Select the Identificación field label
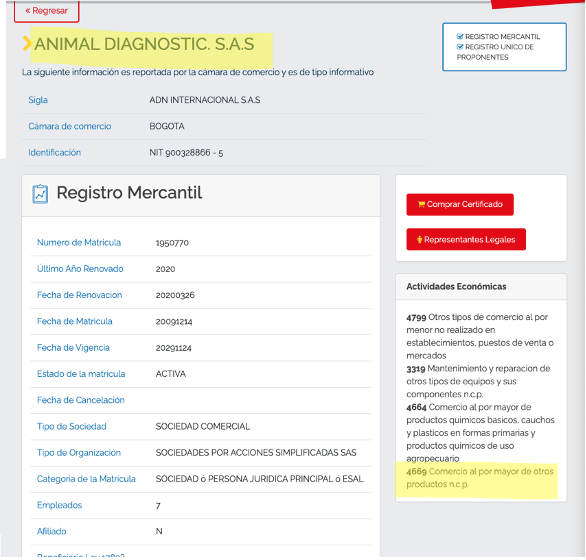586x560 pixels. coord(55,153)
